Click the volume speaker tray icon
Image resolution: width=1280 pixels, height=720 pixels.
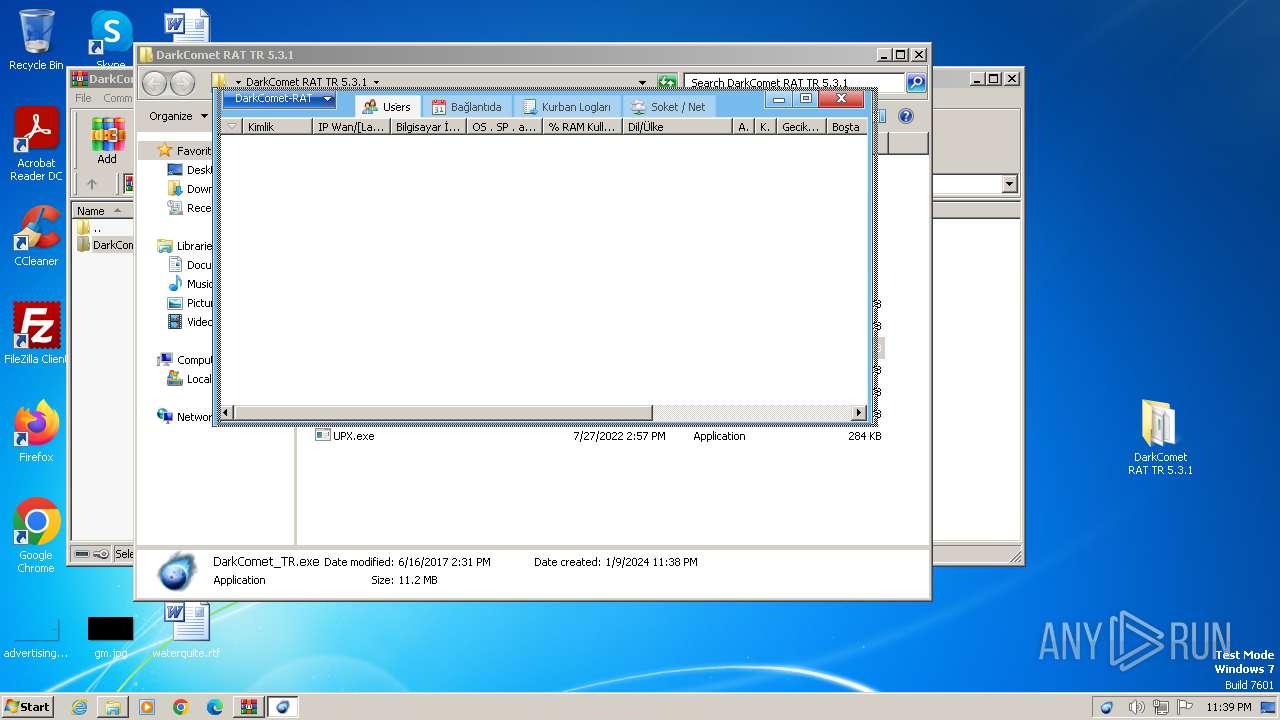[1136, 707]
